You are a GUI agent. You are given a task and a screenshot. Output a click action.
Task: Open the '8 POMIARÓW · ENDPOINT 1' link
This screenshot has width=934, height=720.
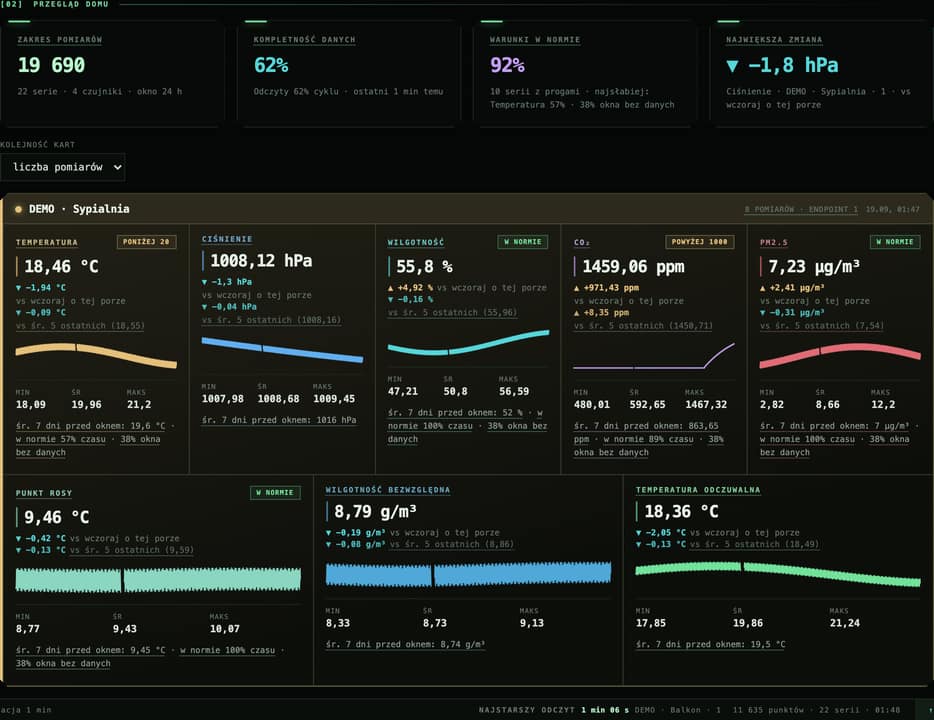(801, 210)
